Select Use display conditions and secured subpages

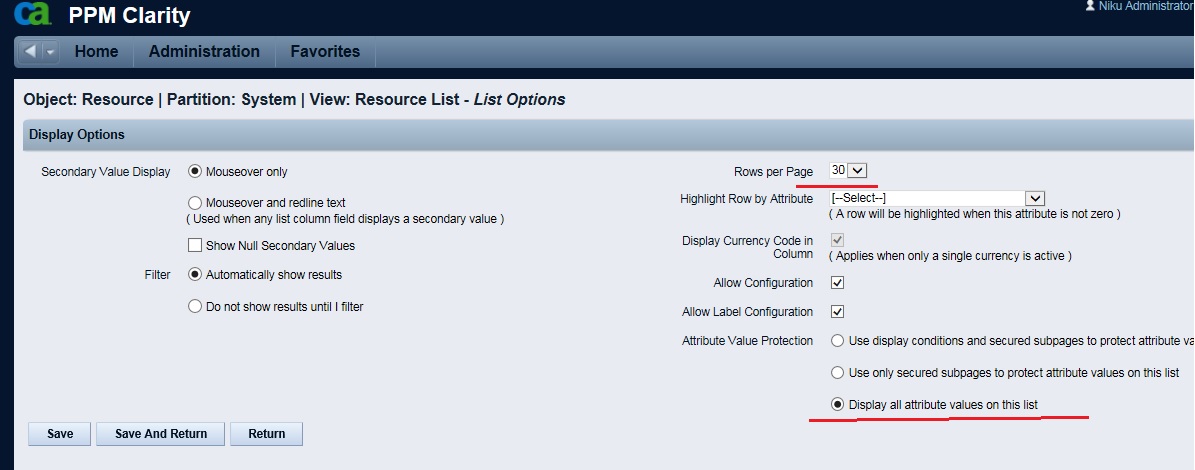[x=838, y=341]
